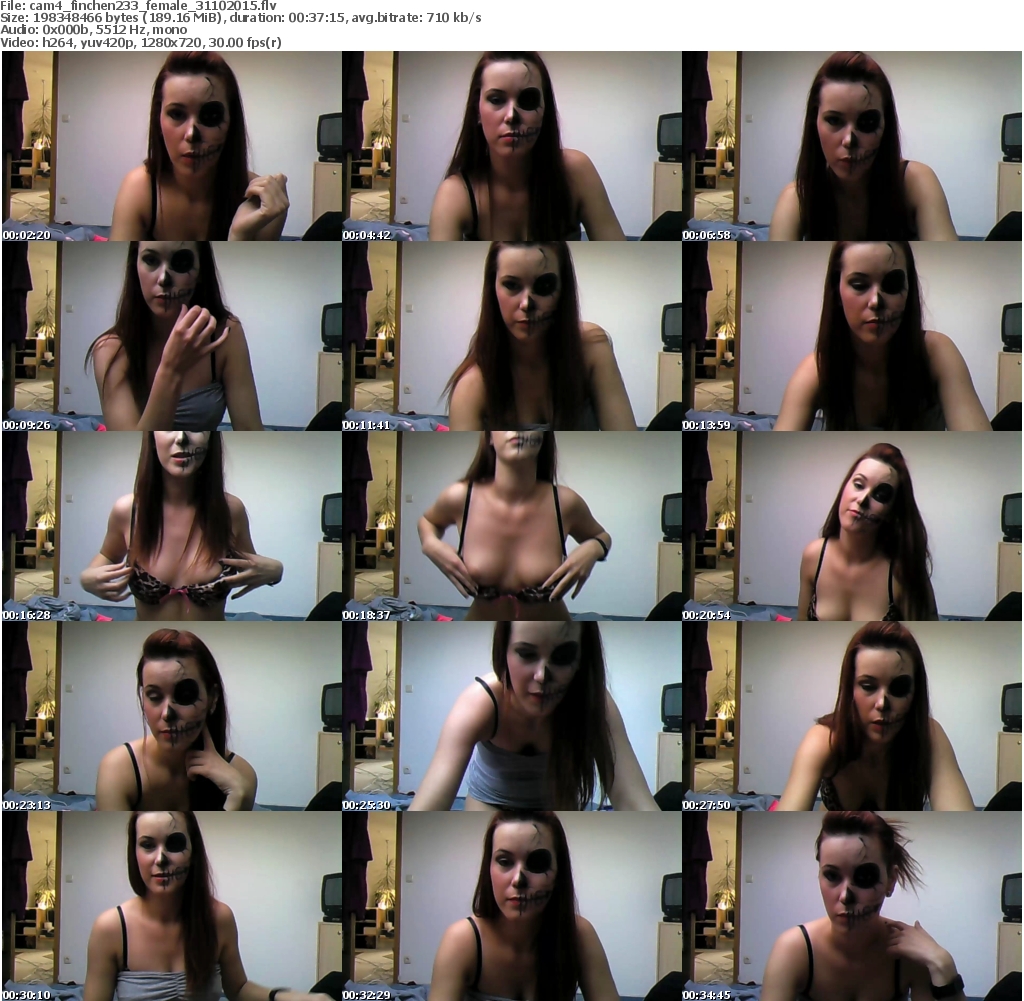This screenshot has height=1001, width=1024.
Task: Click the 'Audio: 0x000b, 5512 Hz, mono' line
Action: (94, 30)
